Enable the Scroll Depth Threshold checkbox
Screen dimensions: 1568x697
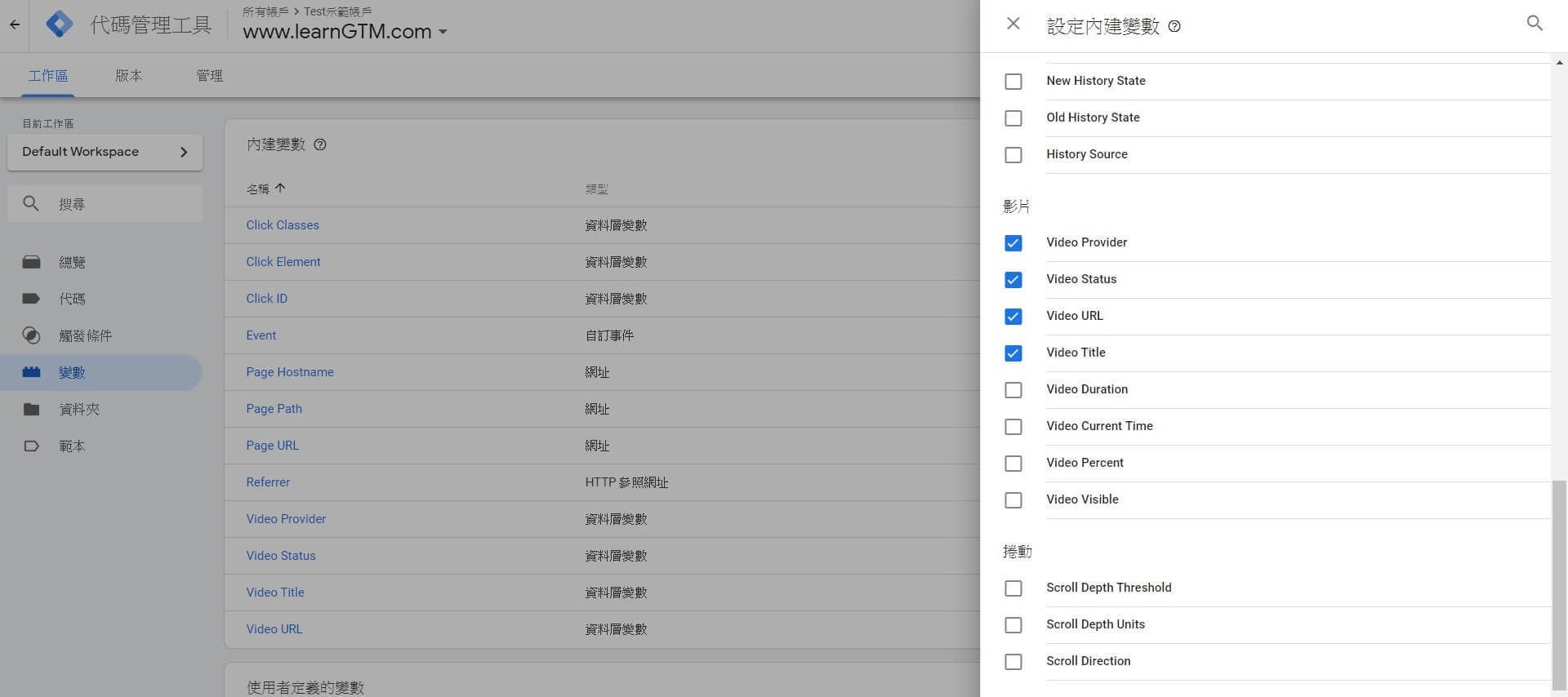(1013, 588)
